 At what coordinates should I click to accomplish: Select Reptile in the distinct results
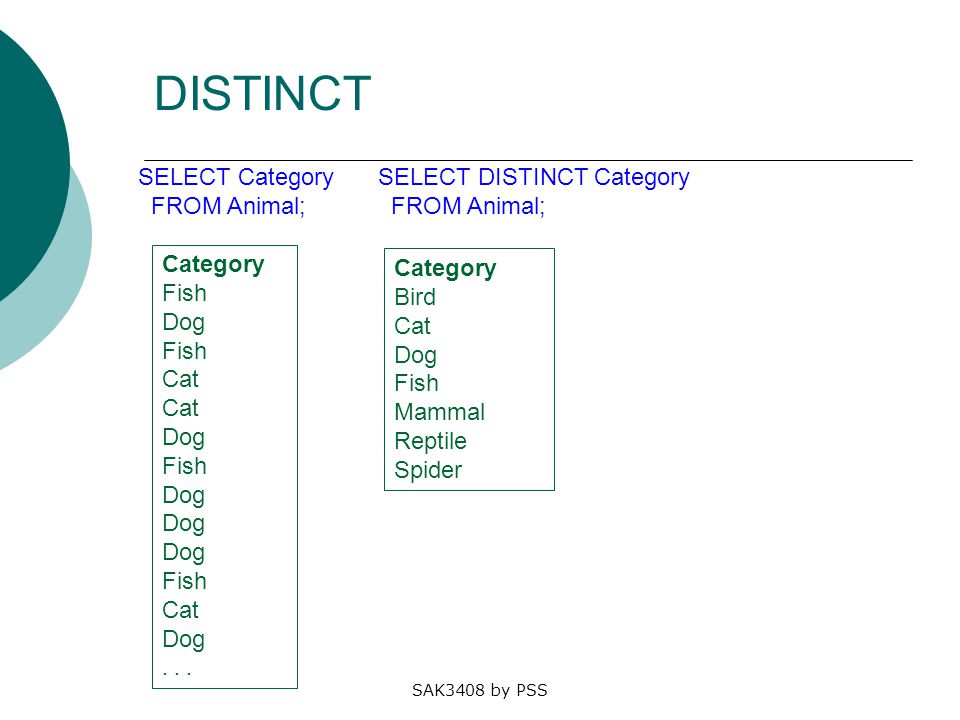[x=430, y=441]
